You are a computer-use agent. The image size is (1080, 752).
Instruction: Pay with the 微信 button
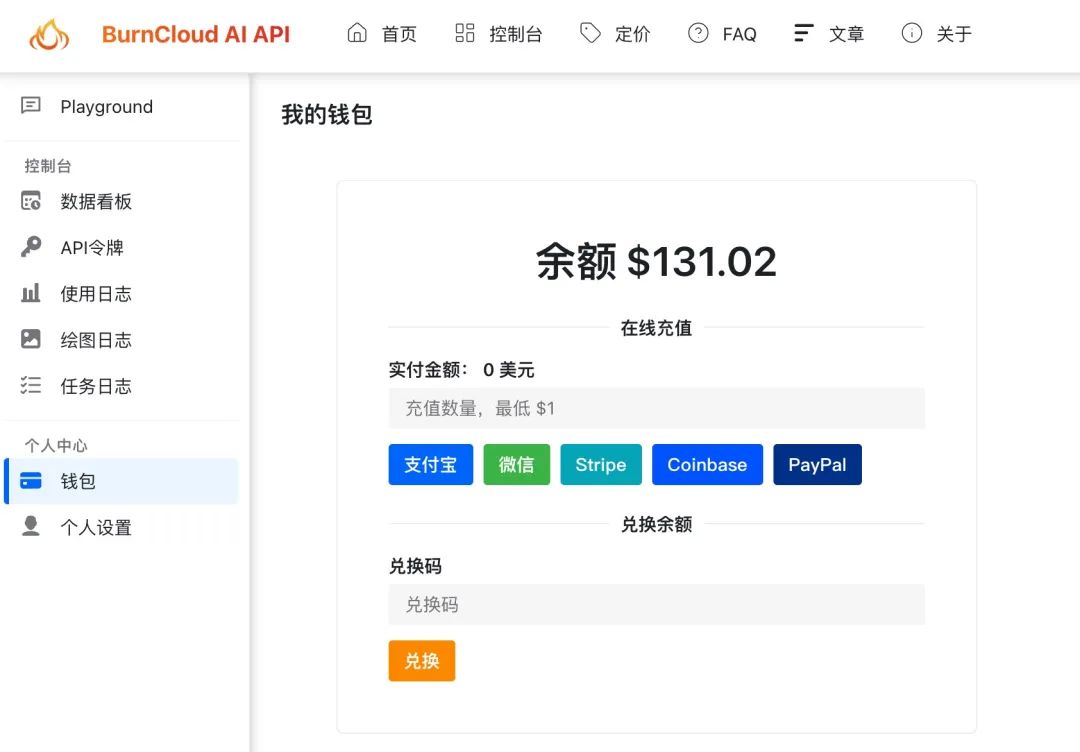[517, 465]
